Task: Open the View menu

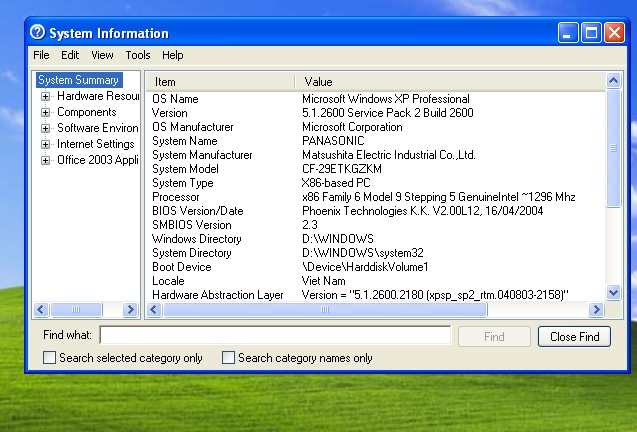Action: (x=102, y=56)
